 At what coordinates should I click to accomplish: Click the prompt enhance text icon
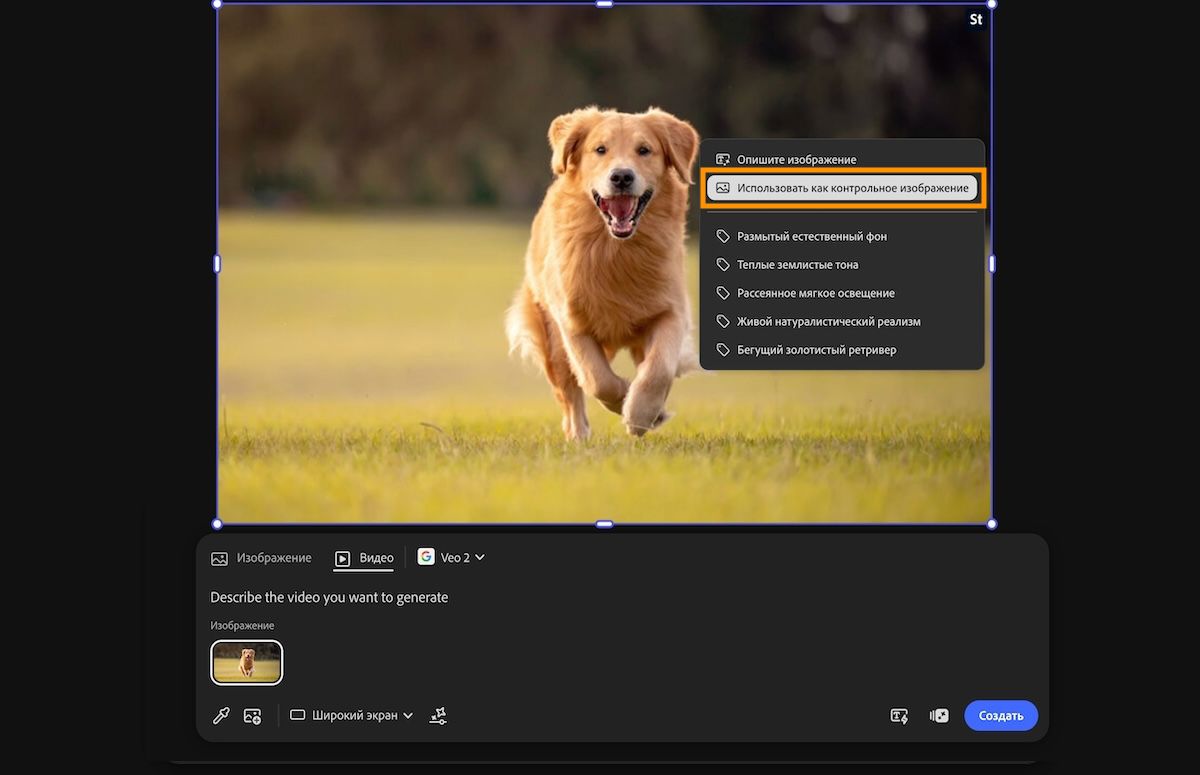(899, 716)
